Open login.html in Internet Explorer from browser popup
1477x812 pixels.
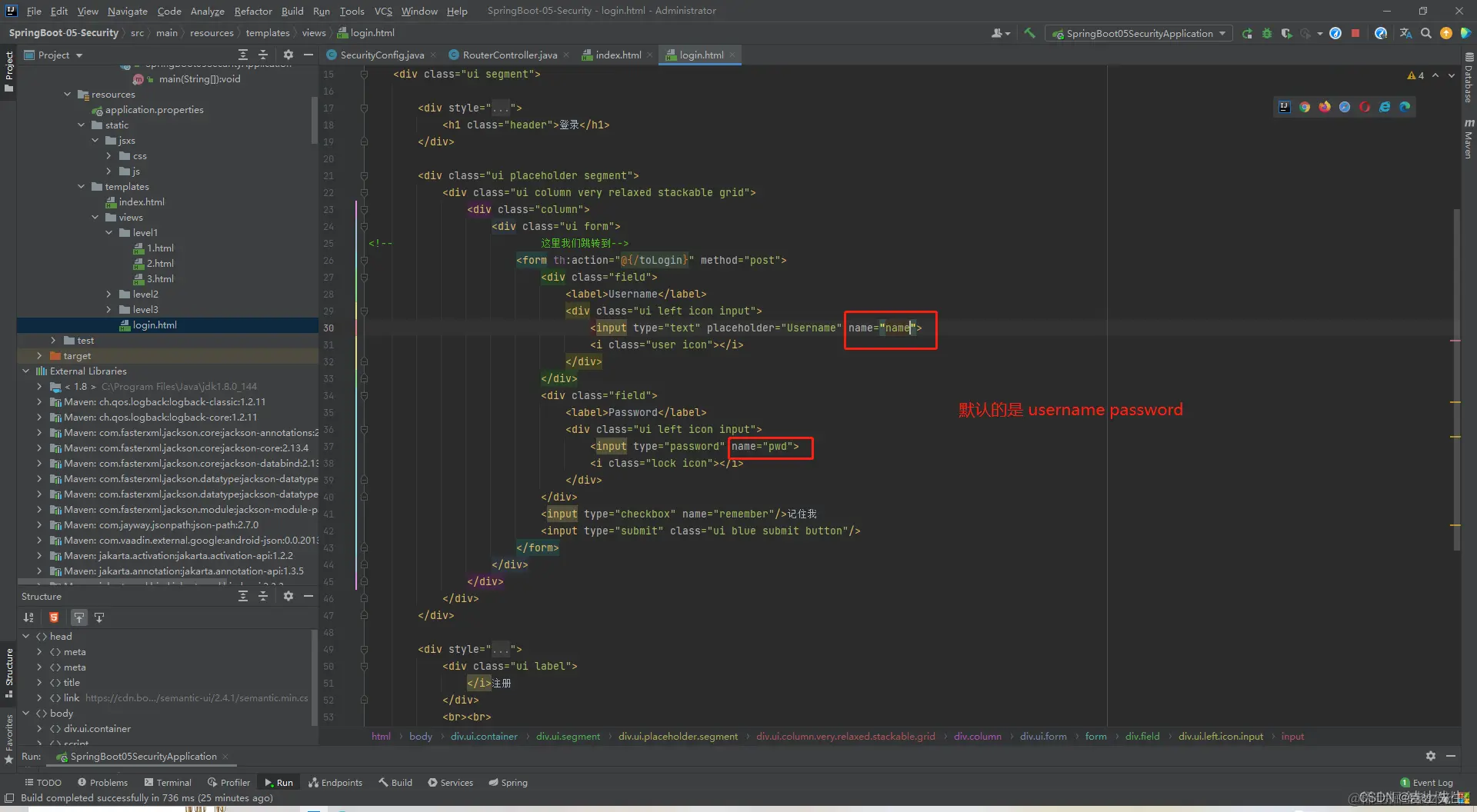1385,107
